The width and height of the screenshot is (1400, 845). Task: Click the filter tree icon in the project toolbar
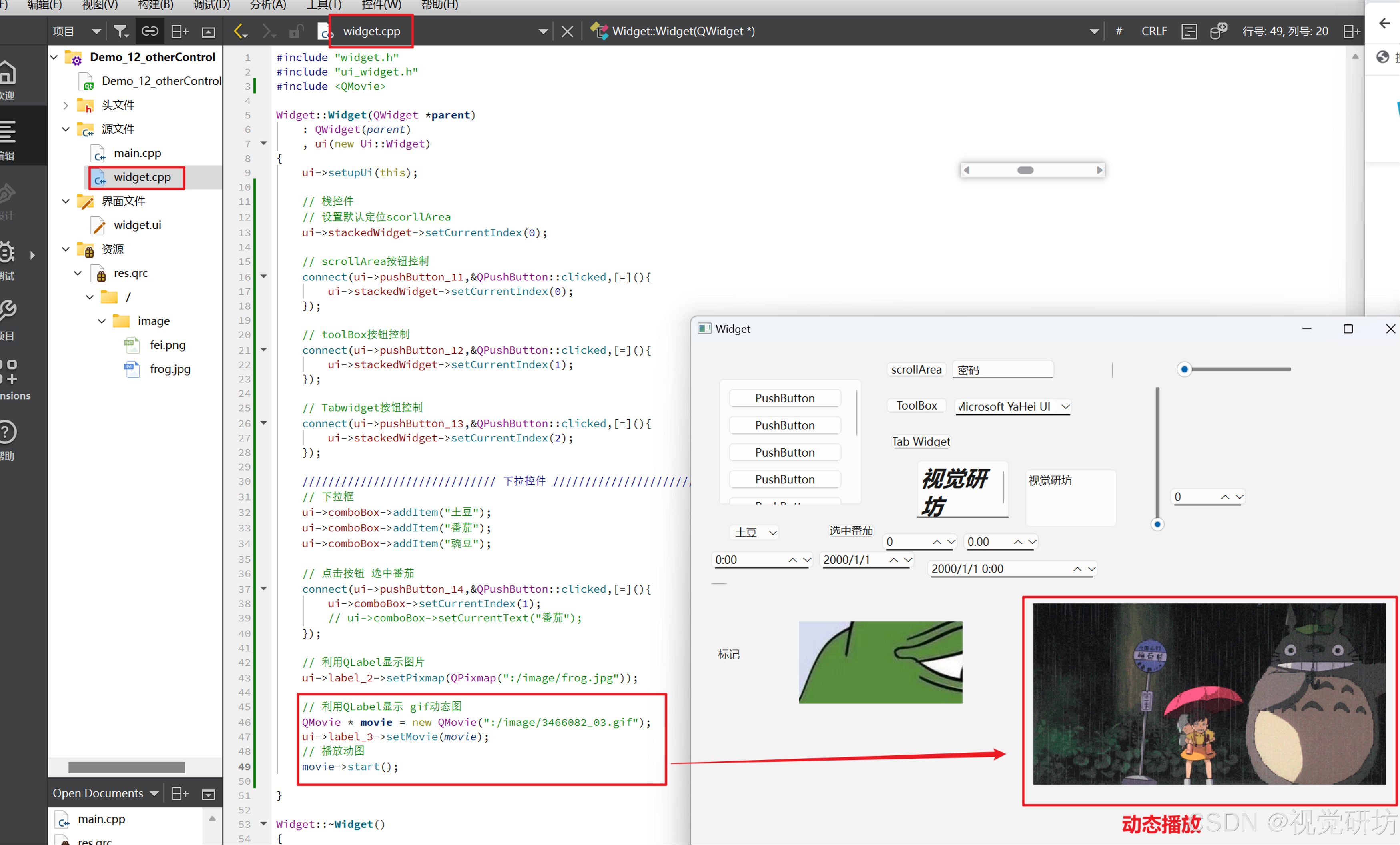point(120,31)
